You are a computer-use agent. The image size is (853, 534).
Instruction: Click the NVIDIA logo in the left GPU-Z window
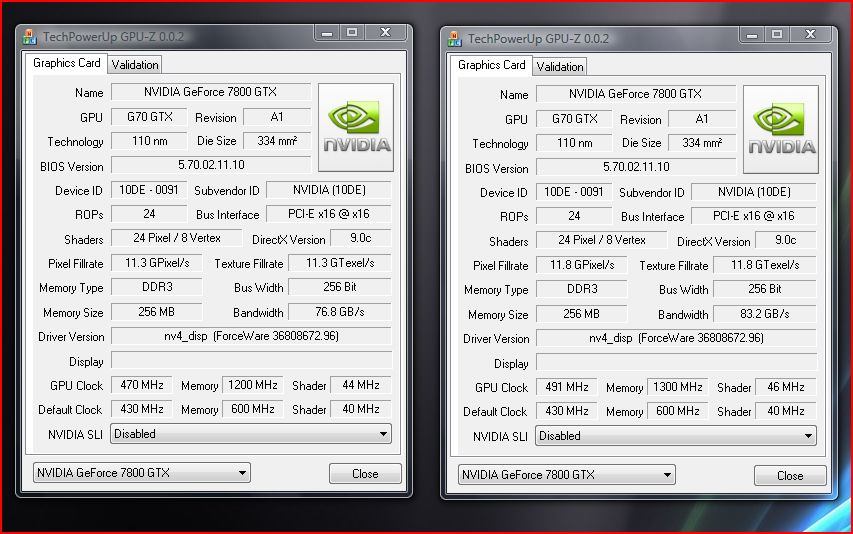click(356, 127)
